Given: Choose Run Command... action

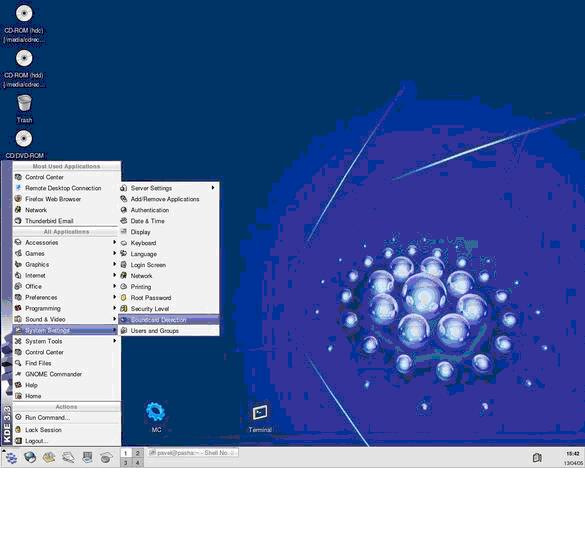Looking at the screenshot, I should coord(66,417).
